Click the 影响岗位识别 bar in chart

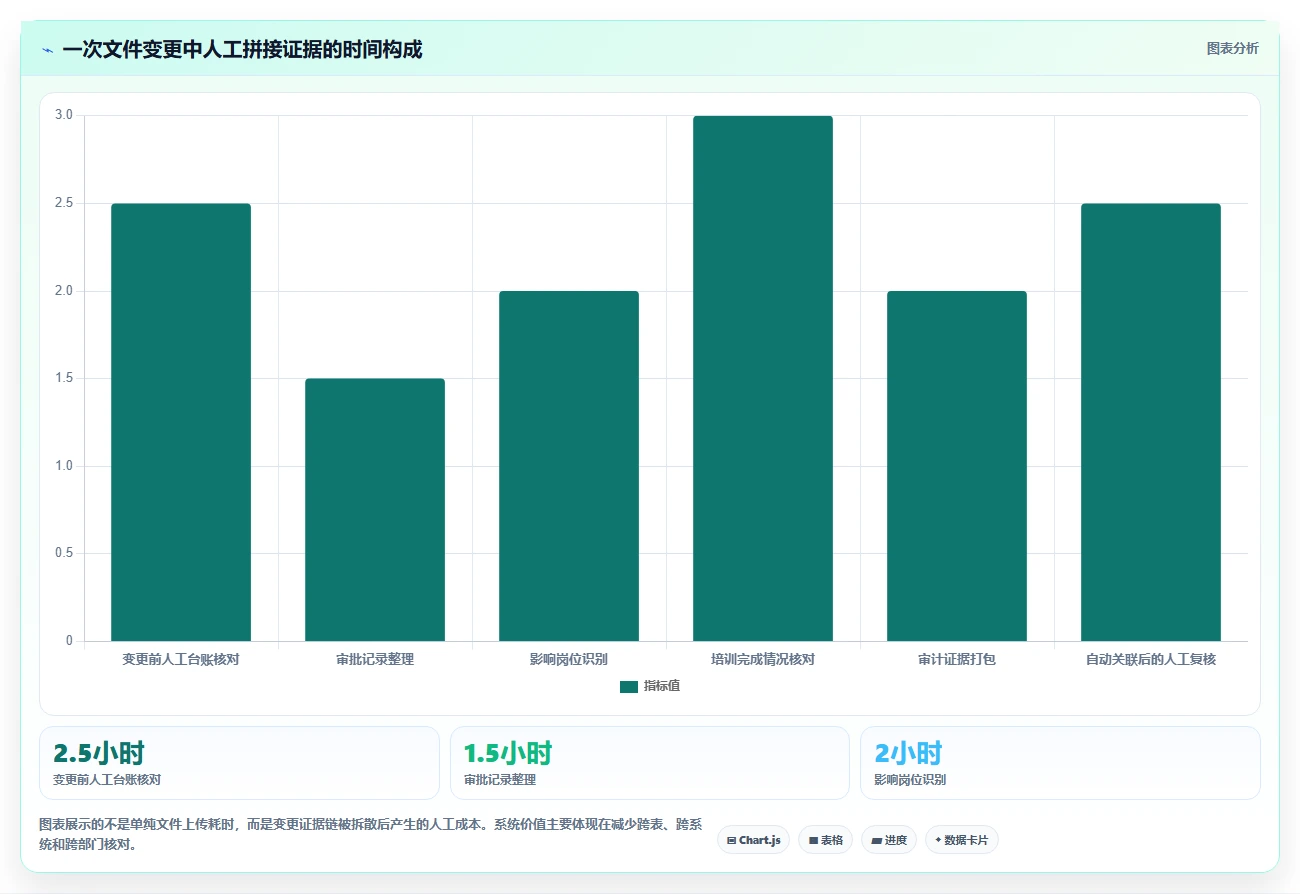click(x=569, y=466)
